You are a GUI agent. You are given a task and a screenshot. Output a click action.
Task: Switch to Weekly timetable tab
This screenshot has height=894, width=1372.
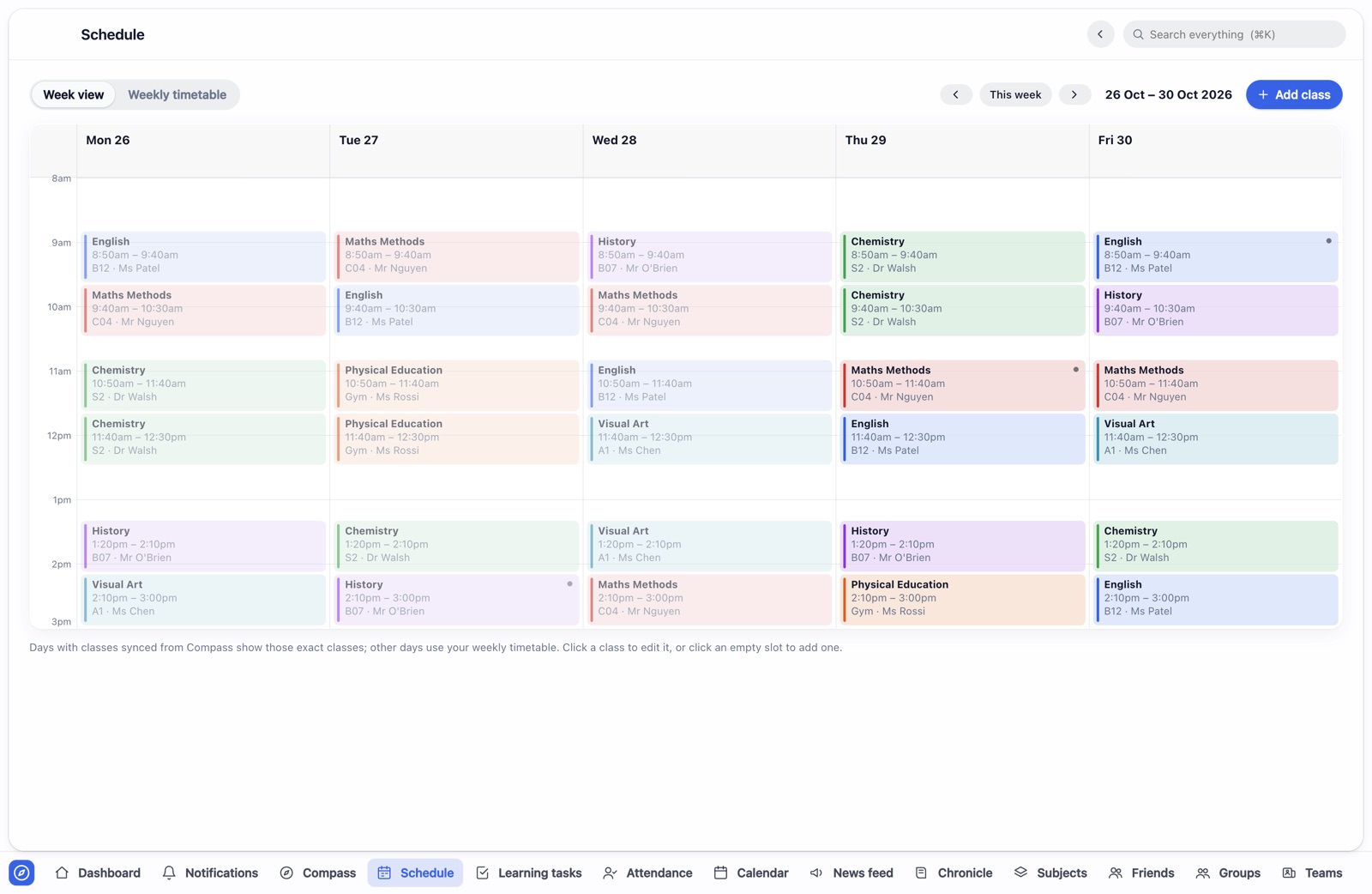(x=178, y=94)
